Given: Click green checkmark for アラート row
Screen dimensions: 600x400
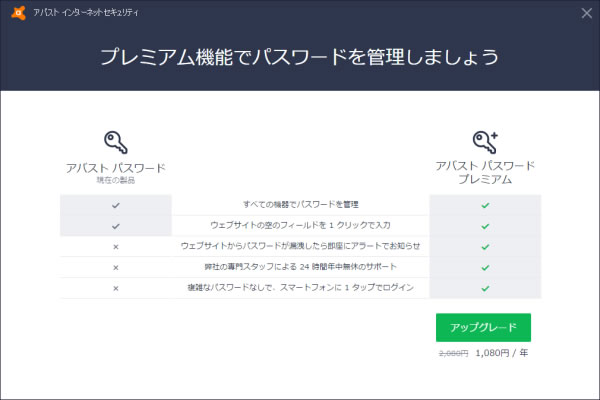Looking at the screenshot, I should (x=485, y=247).
